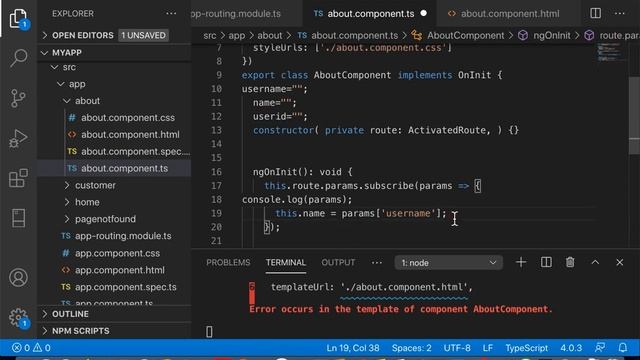
Task: Expand the customer folder
Action: point(114,185)
